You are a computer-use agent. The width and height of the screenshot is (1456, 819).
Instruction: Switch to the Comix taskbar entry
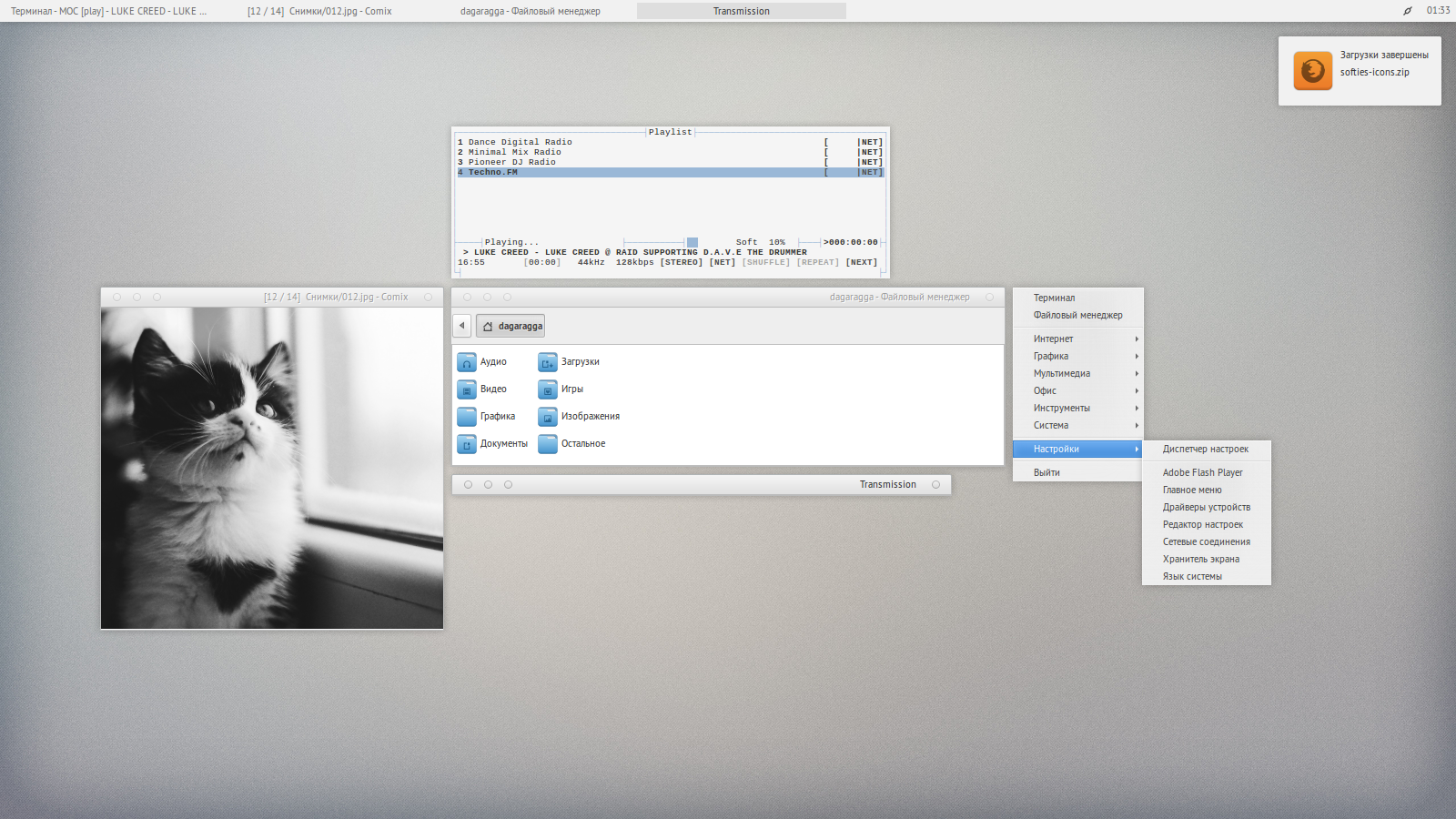point(319,11)
